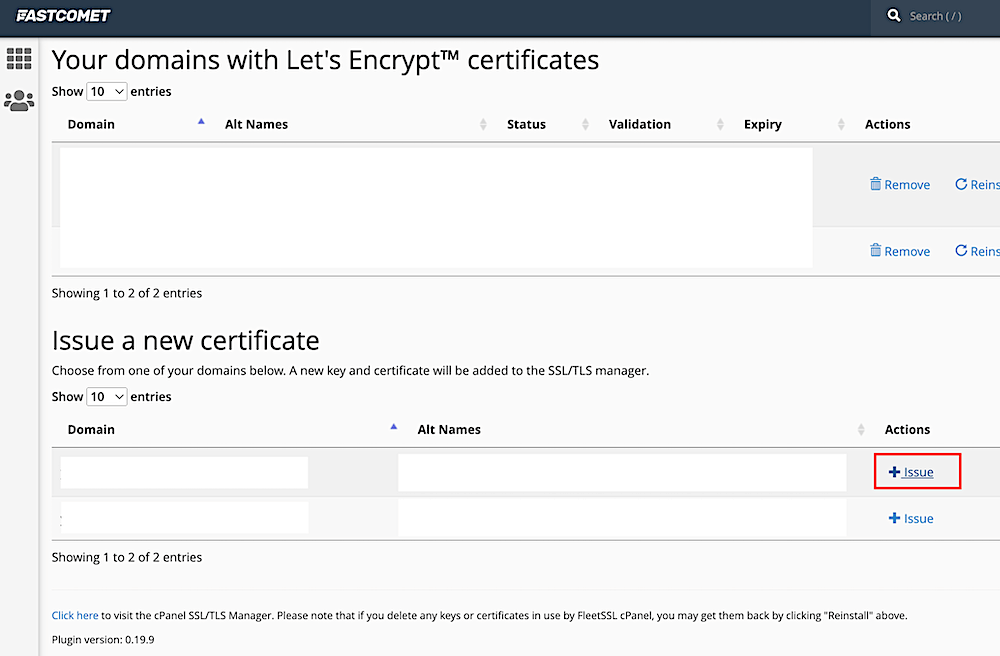Click the sort arrows icon next to Expiry
This screenshot has height=656, width=1000.
tap(841, 124)
